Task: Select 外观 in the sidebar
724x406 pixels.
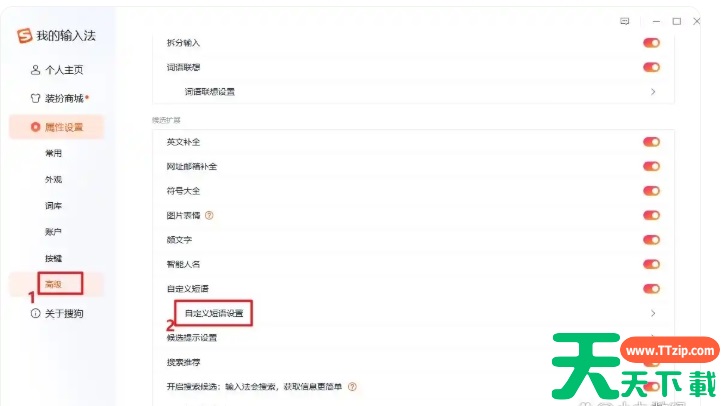Action: click(54, 179)
